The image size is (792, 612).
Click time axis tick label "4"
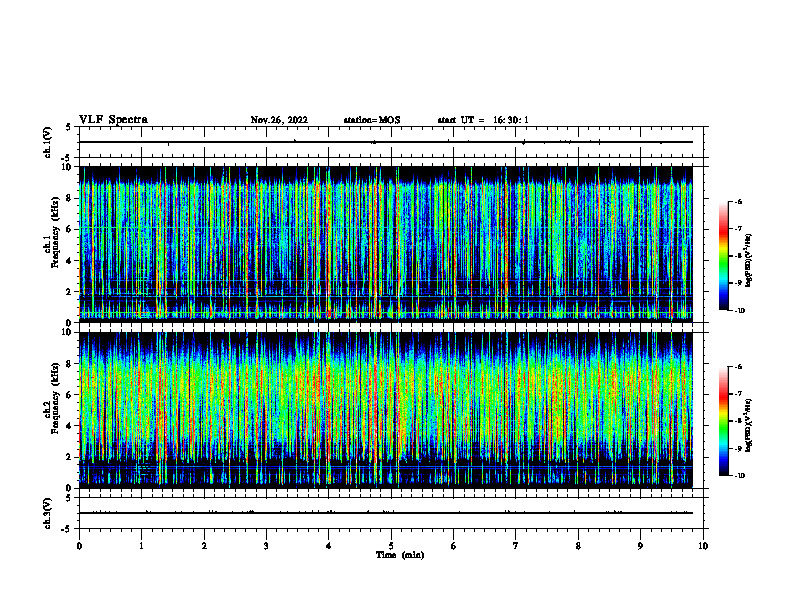329,546
